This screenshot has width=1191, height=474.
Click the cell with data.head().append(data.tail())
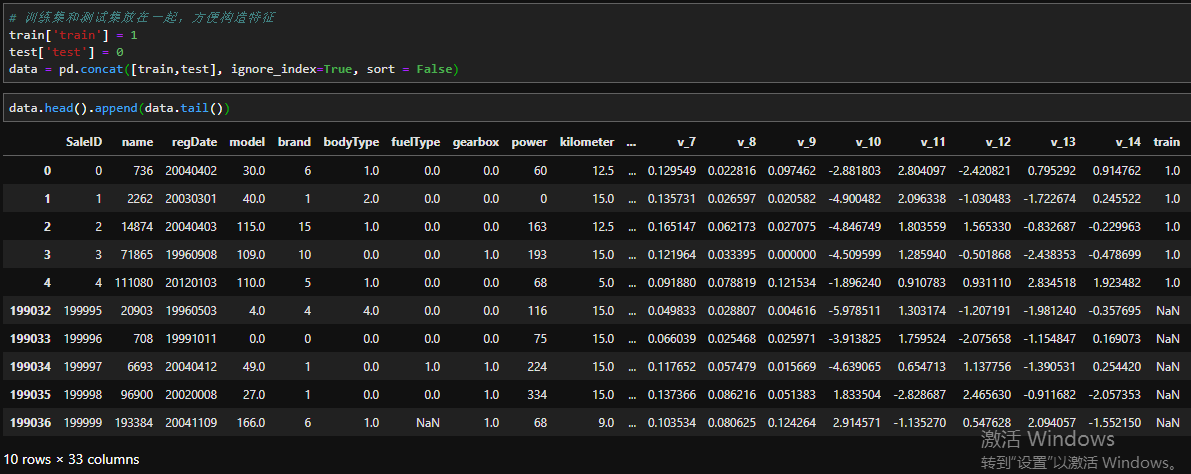596,109
